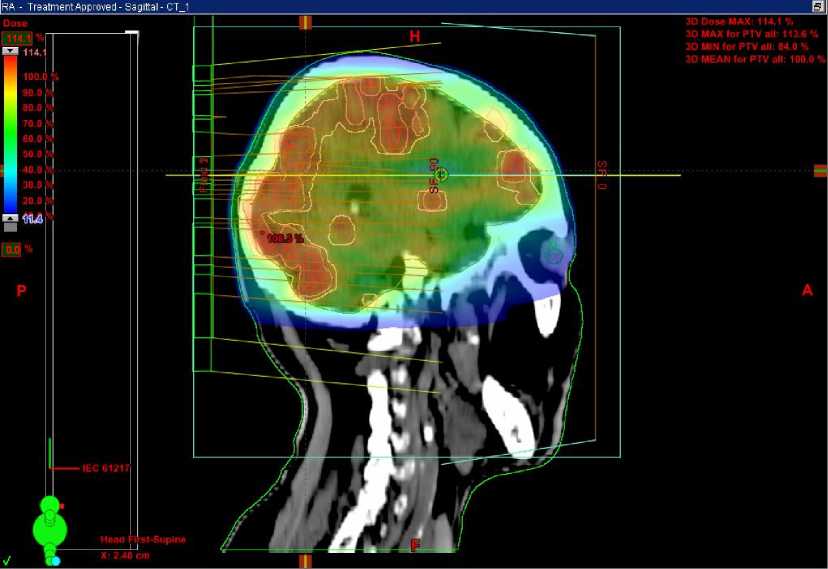Click the '3D MEAN for PTV all' readout

click(x=755, y=59)
